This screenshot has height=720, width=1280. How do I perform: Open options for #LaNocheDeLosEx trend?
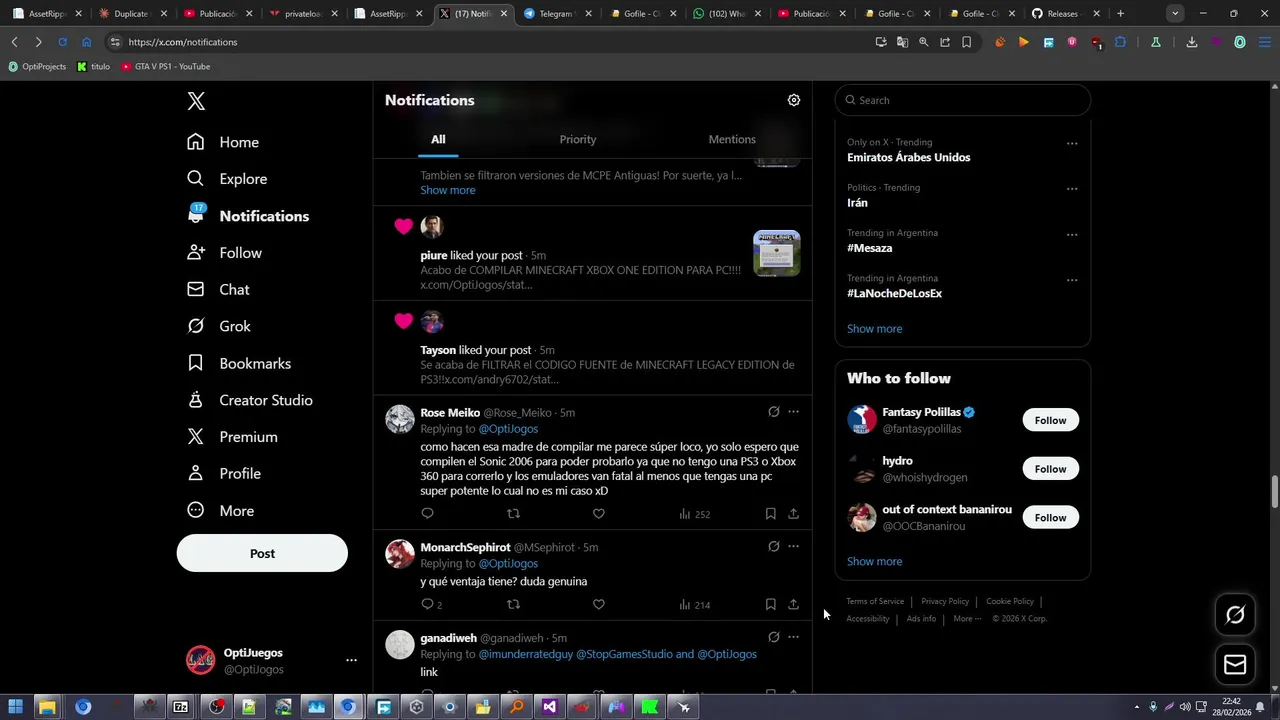click(1072, 280)
